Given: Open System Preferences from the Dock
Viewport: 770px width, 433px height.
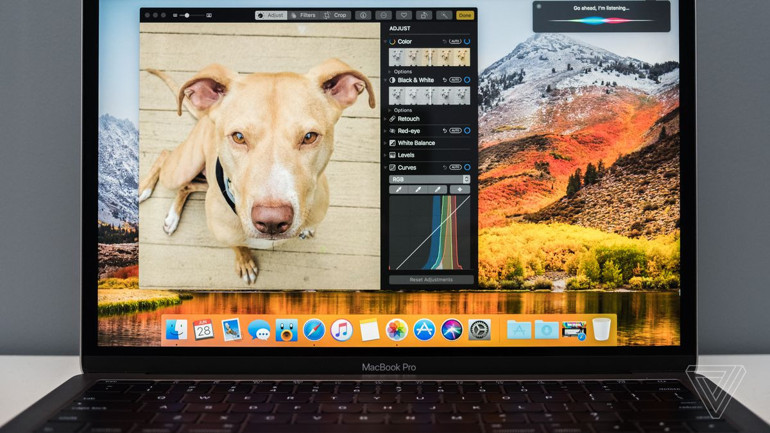Looking at the screenshot, I should coord(479,329).
